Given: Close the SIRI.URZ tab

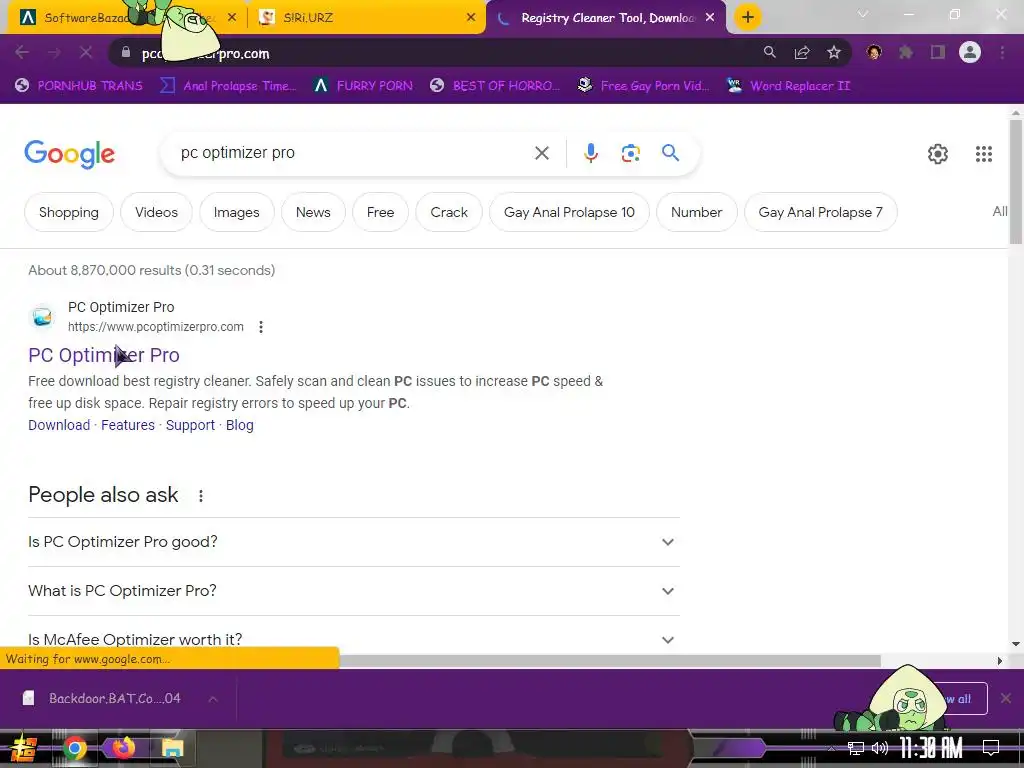Looking at the screenshot, I should coord(471,18).
